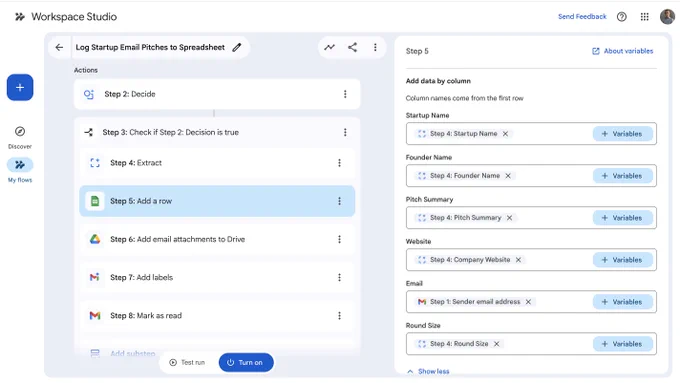Viewport: 680px width, 383px height.
Task: Remove Sender email address variable chip
Action: tap(528, 302)
